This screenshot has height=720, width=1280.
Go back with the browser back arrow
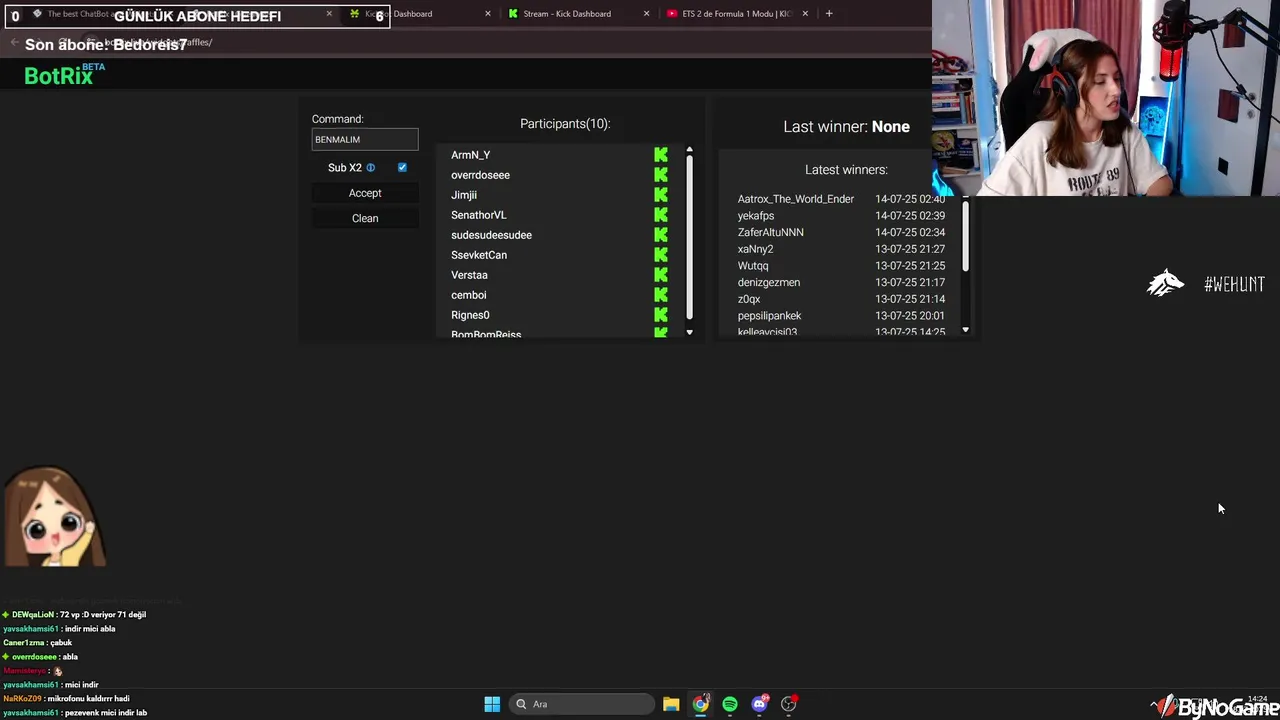coord(14,42)
